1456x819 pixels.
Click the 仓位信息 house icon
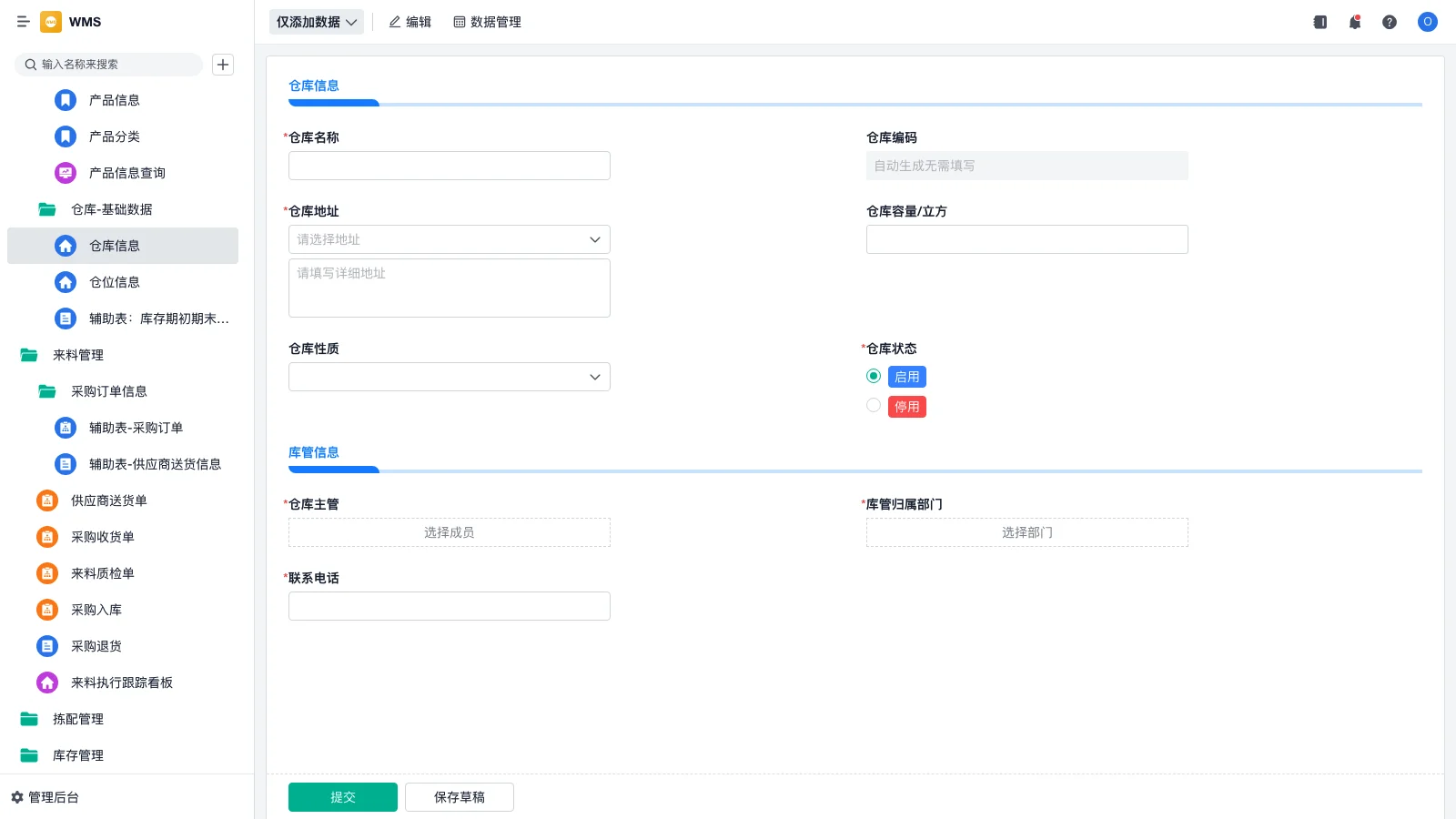(x=66, y=282)
